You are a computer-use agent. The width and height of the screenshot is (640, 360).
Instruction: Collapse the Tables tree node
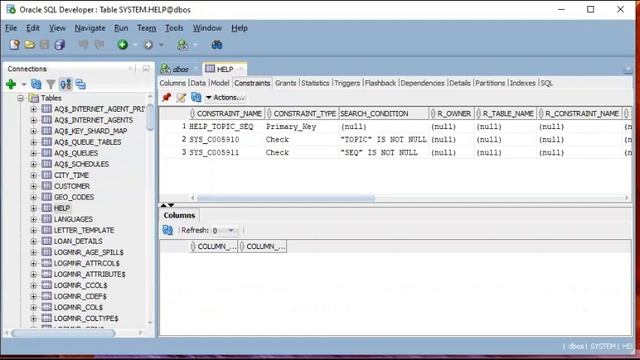click(x=20, y=98)
